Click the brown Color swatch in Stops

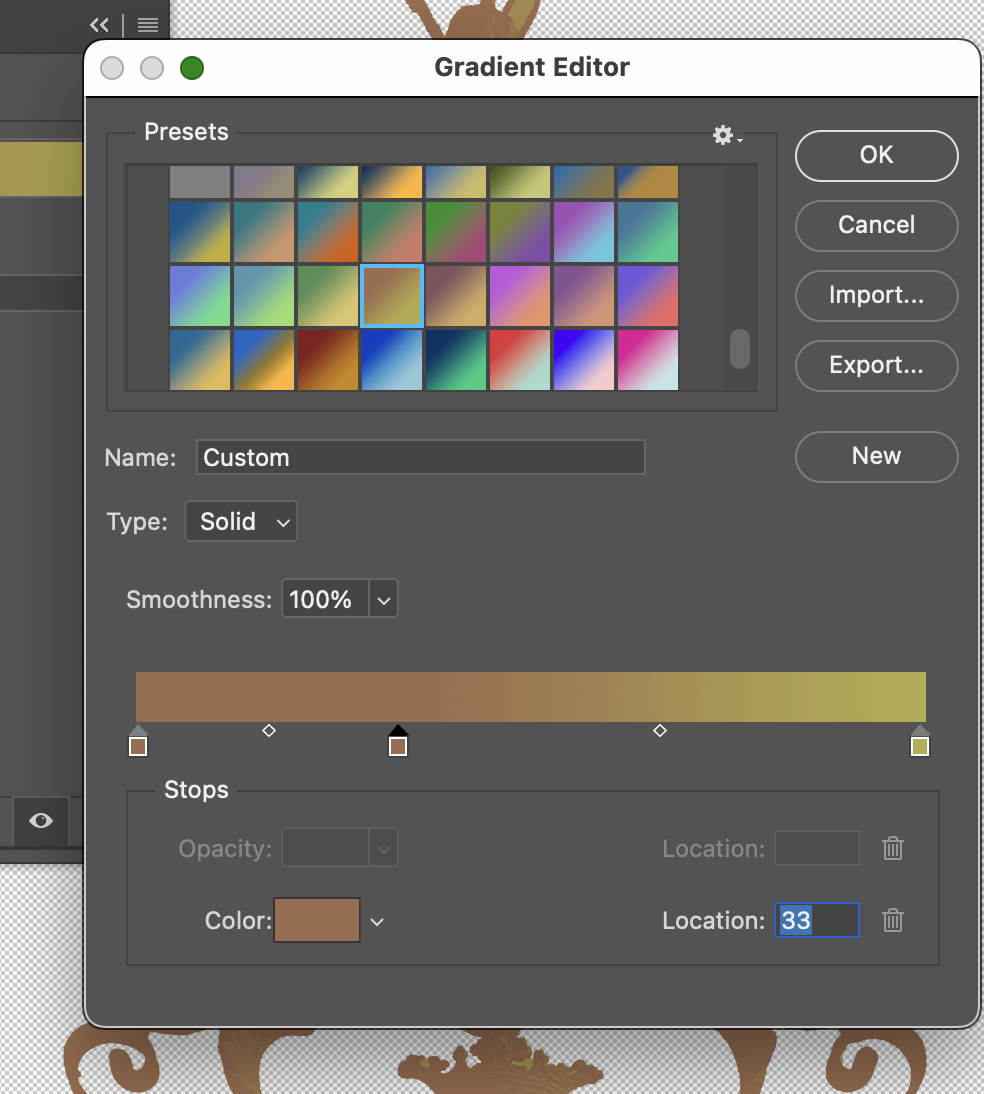click(x=316, y=920)
